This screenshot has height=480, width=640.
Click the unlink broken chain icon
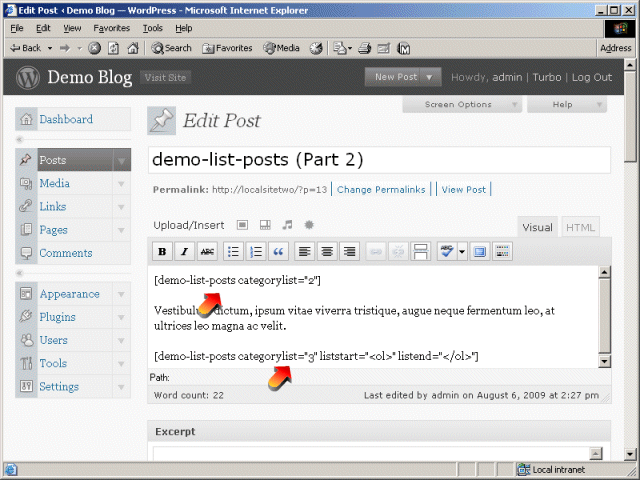[x=398, y=251]
